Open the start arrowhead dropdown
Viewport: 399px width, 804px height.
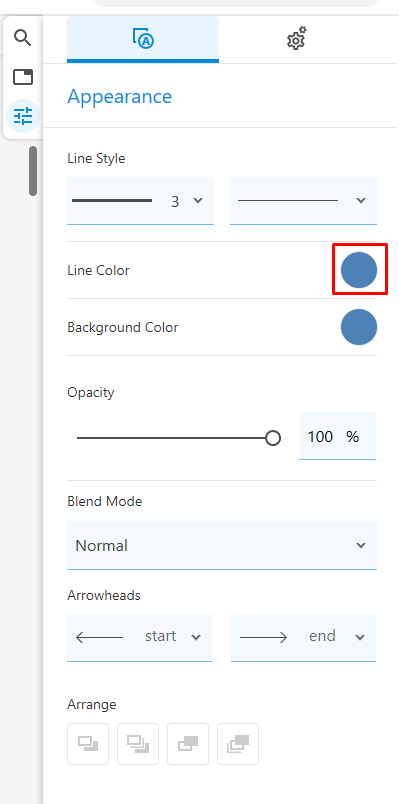click(x=139, y=637)
